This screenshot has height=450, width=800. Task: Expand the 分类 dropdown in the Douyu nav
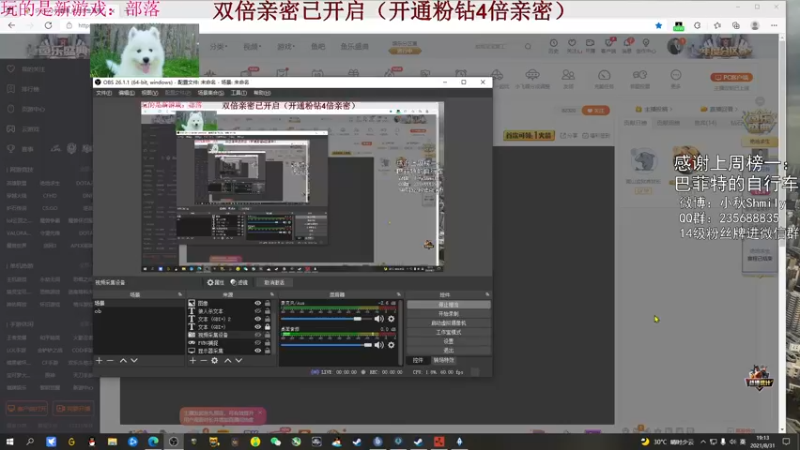coord(218,46)
